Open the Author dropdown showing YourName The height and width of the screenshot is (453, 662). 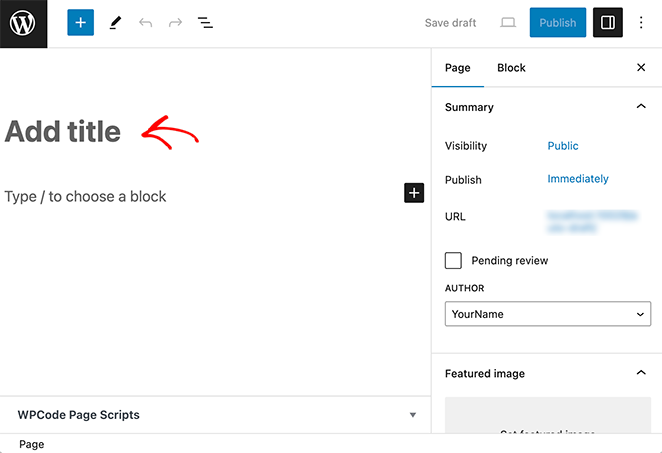tap(547, 314)
